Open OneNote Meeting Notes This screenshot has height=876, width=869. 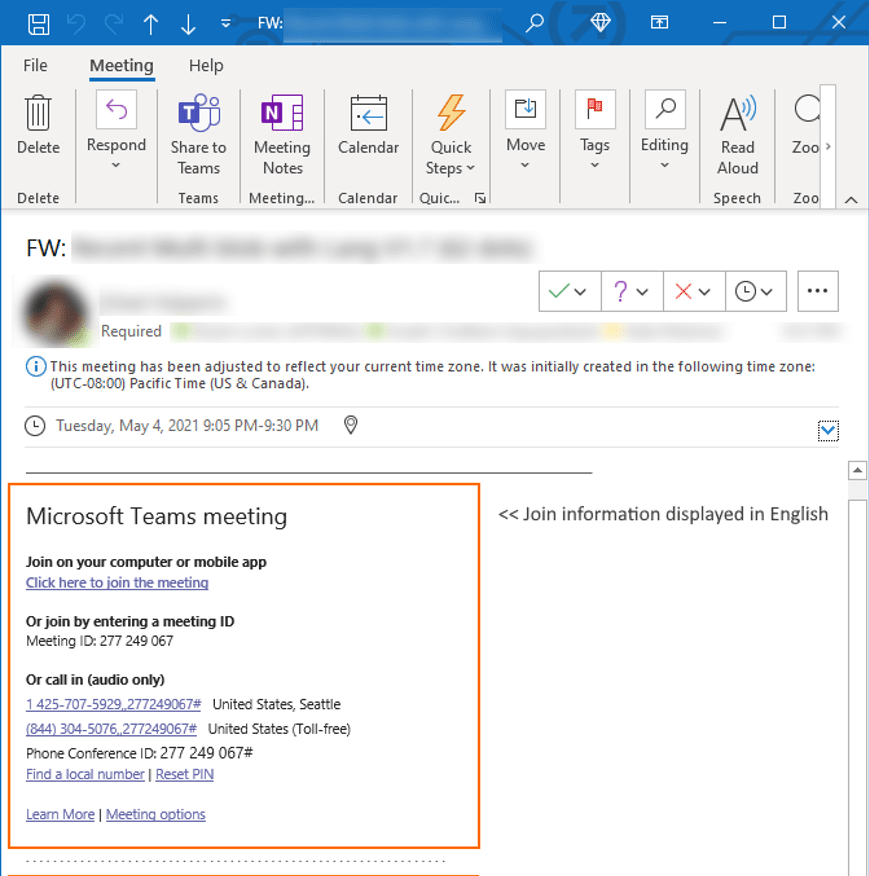(x=282, y=134)
